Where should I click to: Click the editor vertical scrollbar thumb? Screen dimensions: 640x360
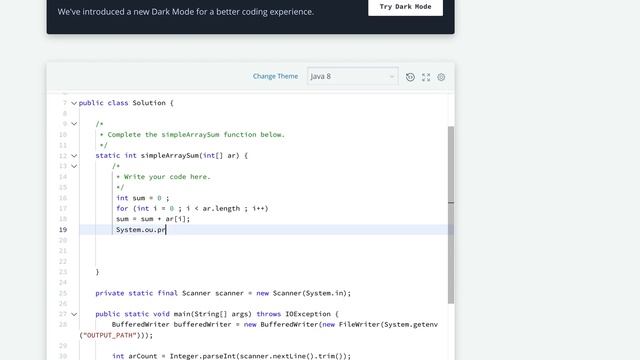coord(451,215)
